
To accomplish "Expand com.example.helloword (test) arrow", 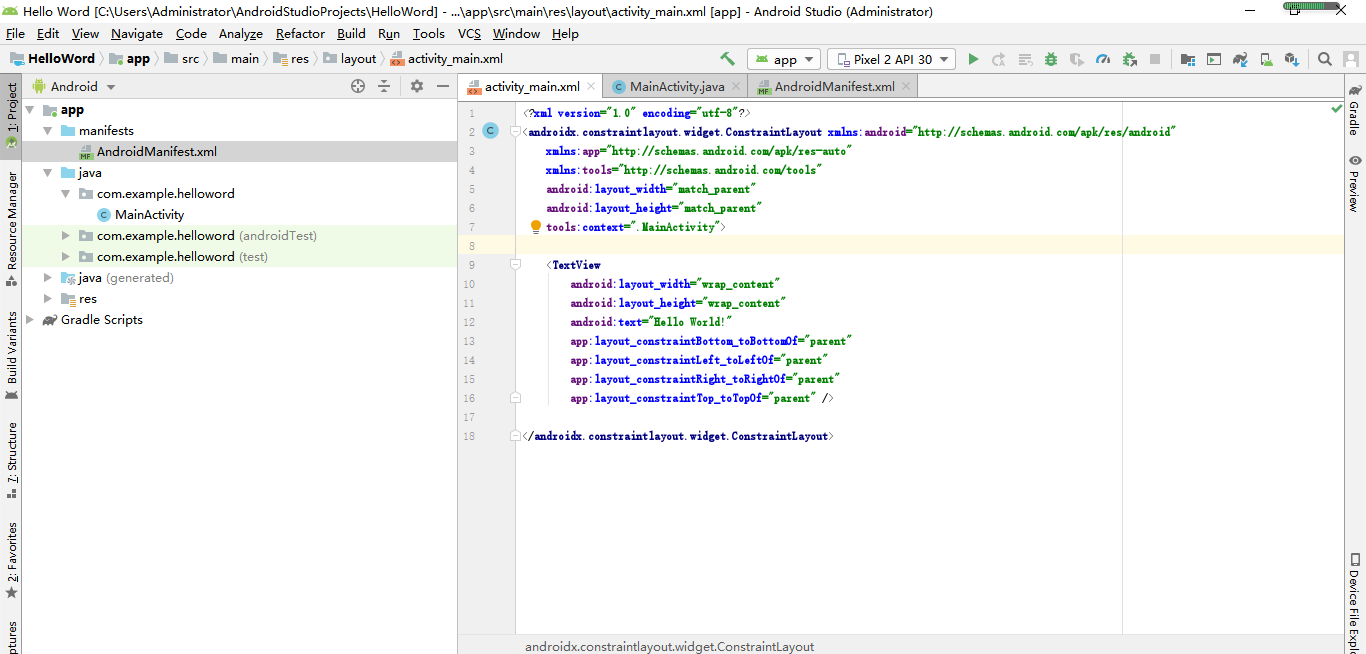I will (66, 257).
